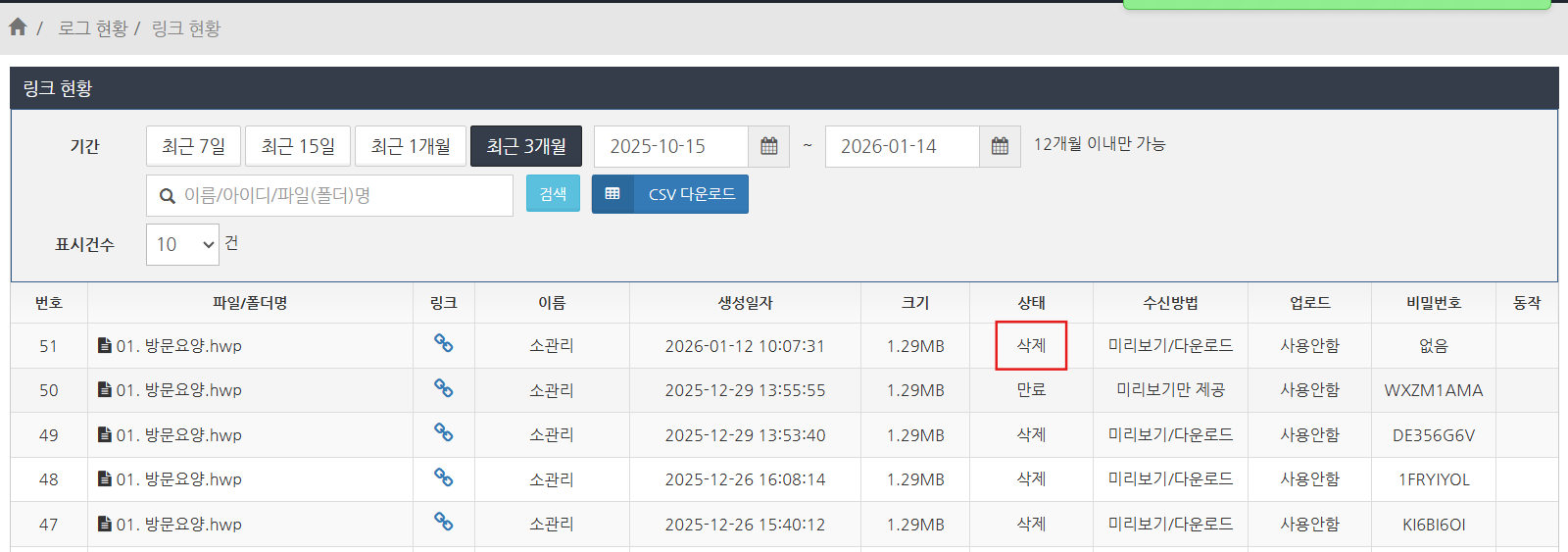The height and width of the screenshot is (552, 1568).
Task: Select the 최근 1개월 period option
Action: (x=411, y=146)
